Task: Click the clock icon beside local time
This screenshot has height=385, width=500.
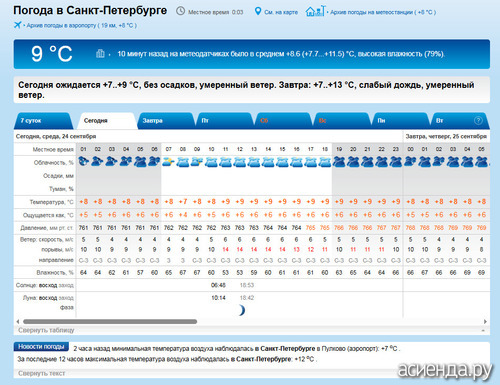Action: pos(180,11)
